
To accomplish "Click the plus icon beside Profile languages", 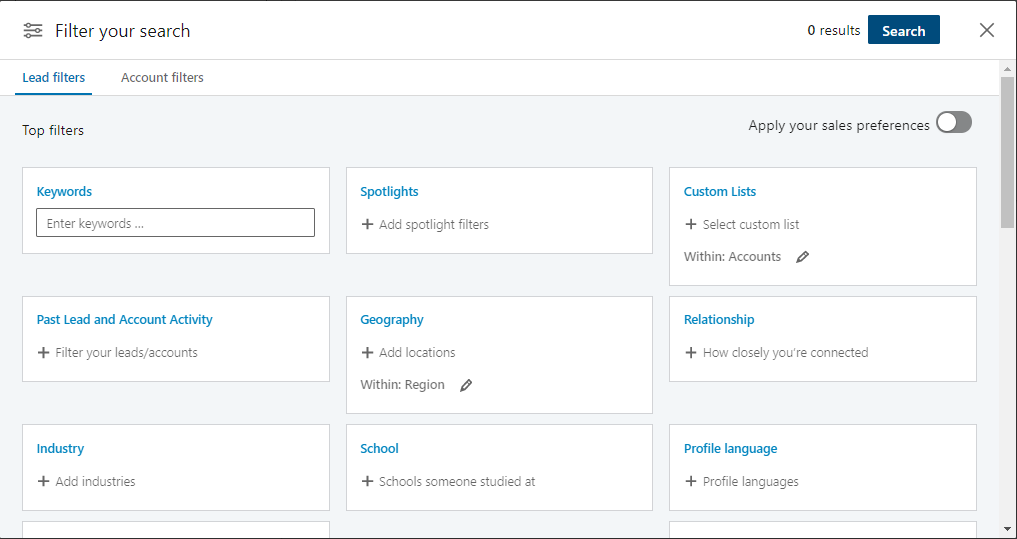I will tap(691, 481).
